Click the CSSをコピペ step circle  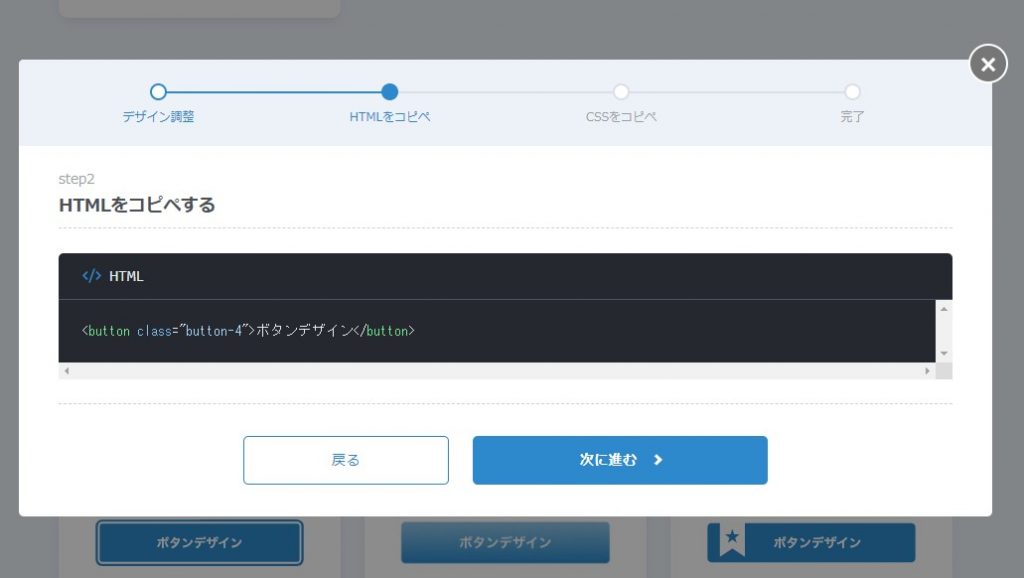point(620,91)
